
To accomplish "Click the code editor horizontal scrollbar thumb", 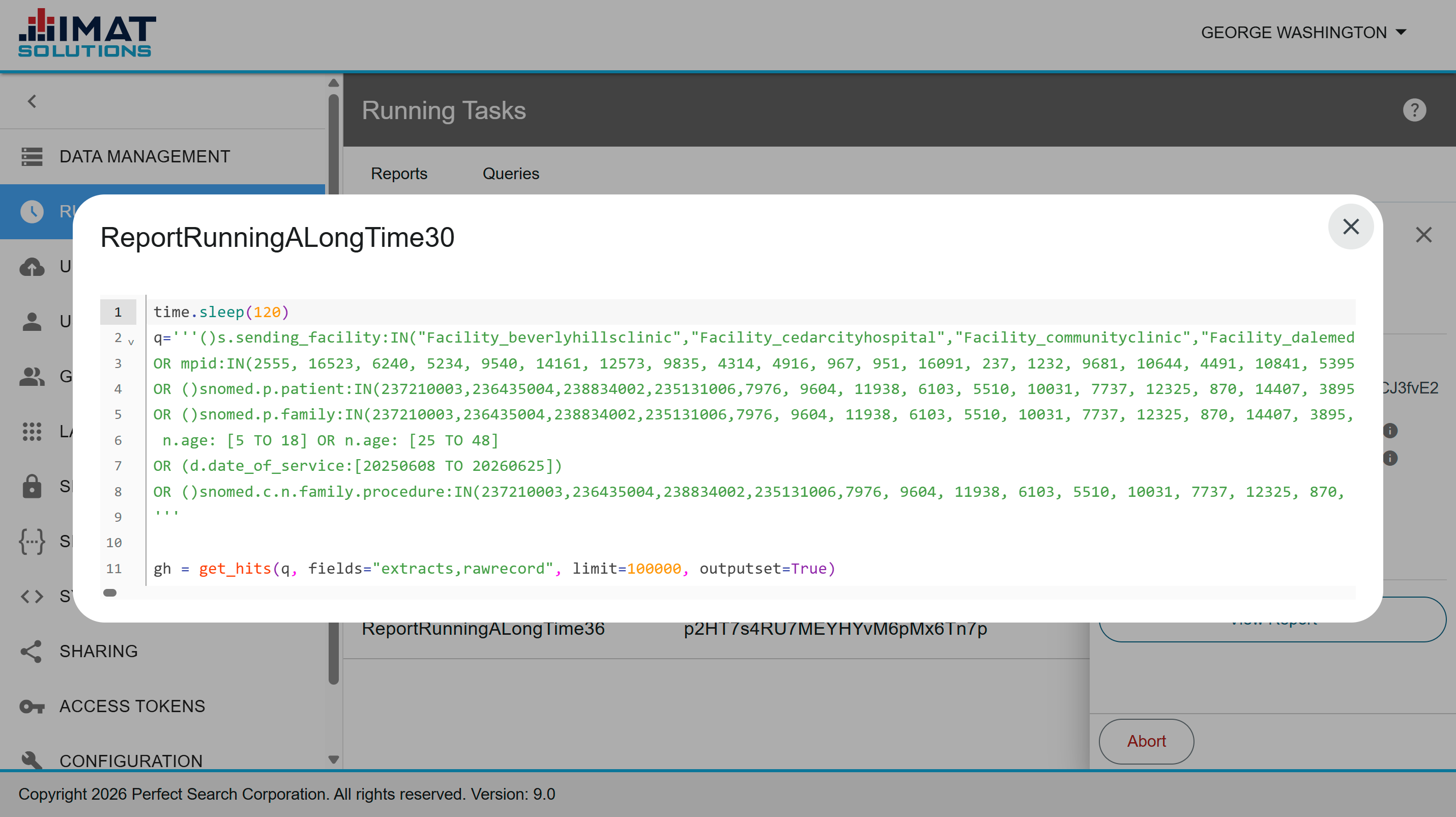I will [x=110, y=593].
